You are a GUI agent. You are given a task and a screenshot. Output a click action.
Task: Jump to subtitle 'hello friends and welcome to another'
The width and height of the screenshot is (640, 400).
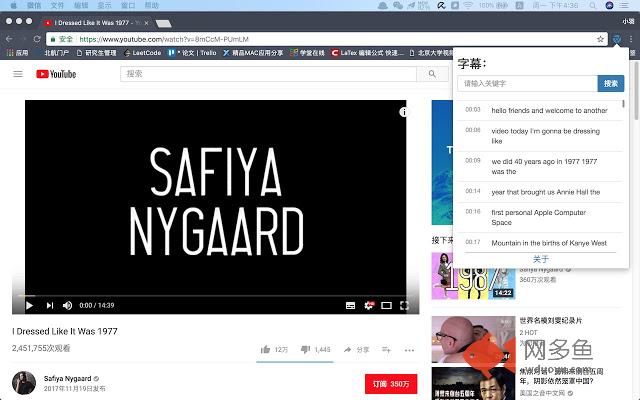pyautogui.click(x=539, y=110)
